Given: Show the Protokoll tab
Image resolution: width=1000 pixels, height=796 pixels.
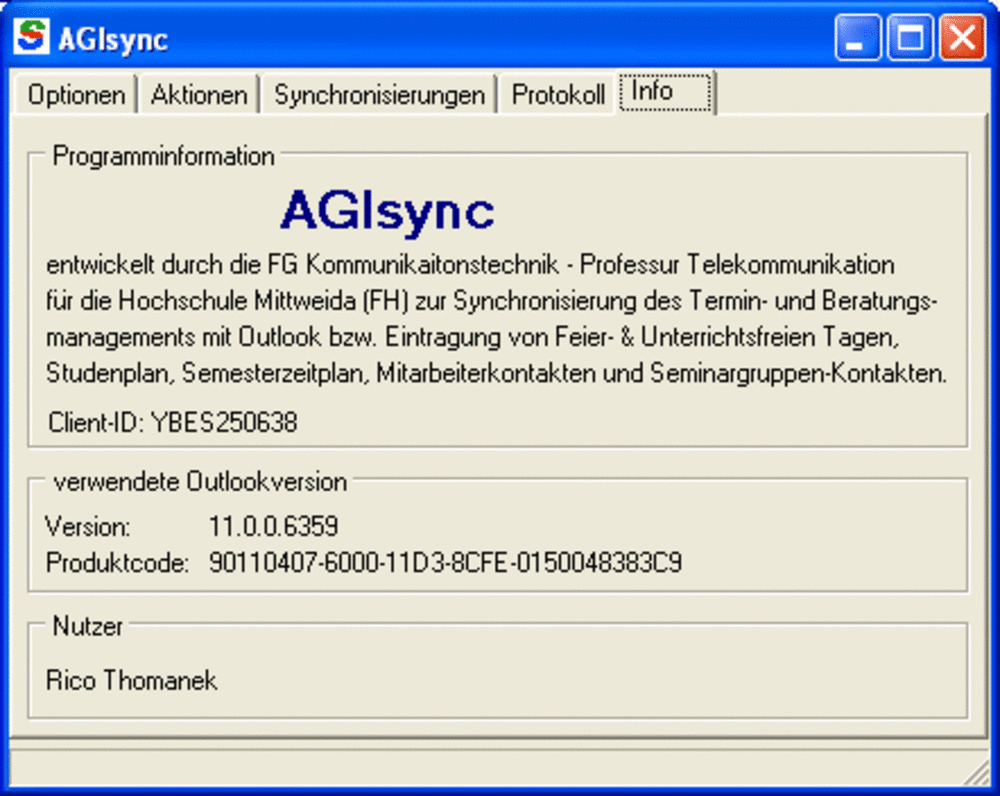Looking at the screenshot, I should point(558,95).
